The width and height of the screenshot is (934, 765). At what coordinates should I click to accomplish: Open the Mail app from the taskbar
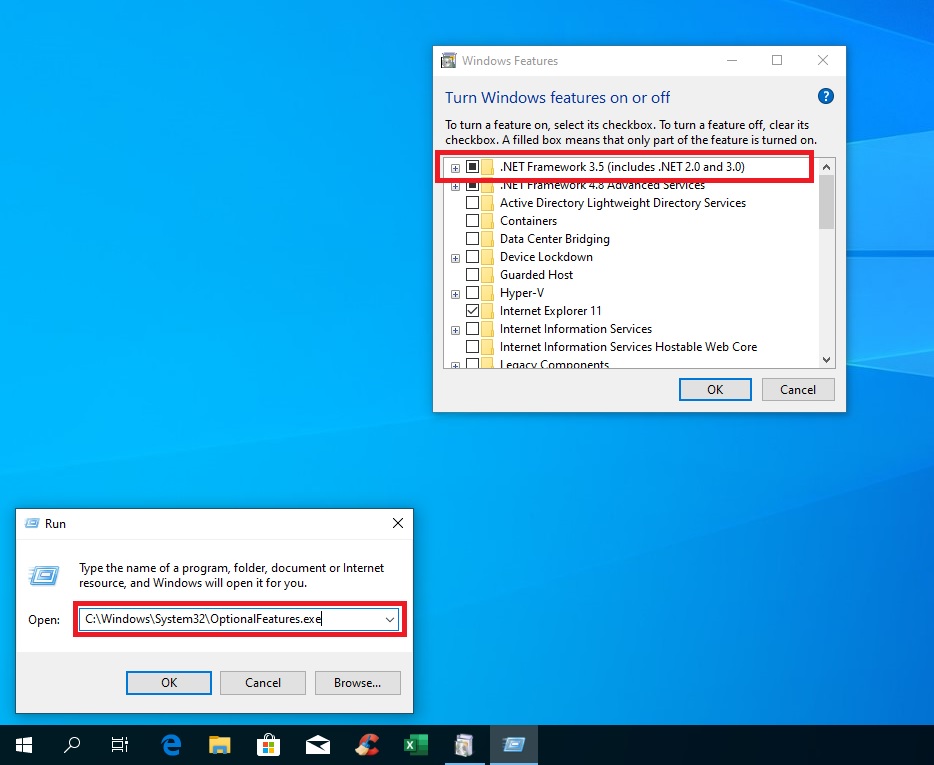click(x=318, y=745)
